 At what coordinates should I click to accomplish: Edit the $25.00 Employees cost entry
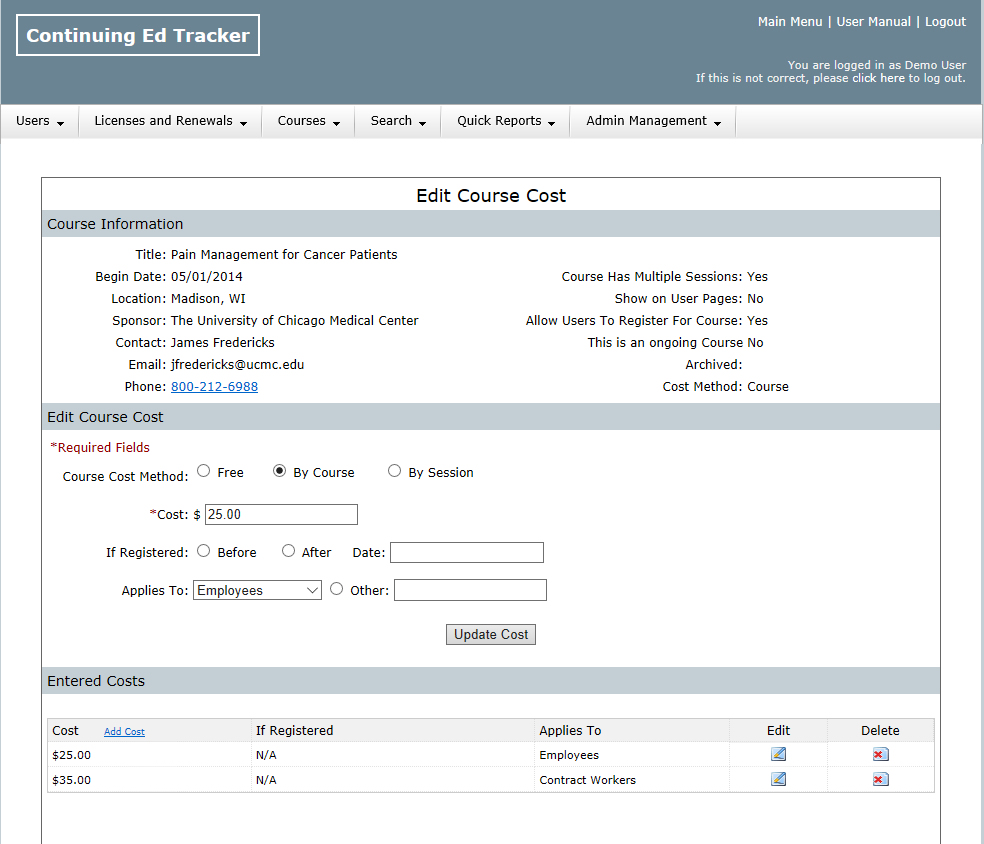pos(778,755)
